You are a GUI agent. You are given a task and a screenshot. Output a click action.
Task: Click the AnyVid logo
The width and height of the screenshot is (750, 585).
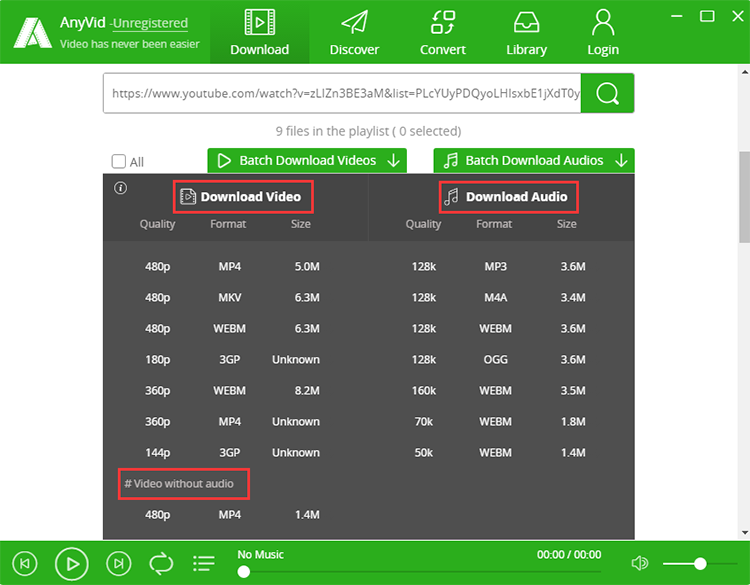[33, 33]
